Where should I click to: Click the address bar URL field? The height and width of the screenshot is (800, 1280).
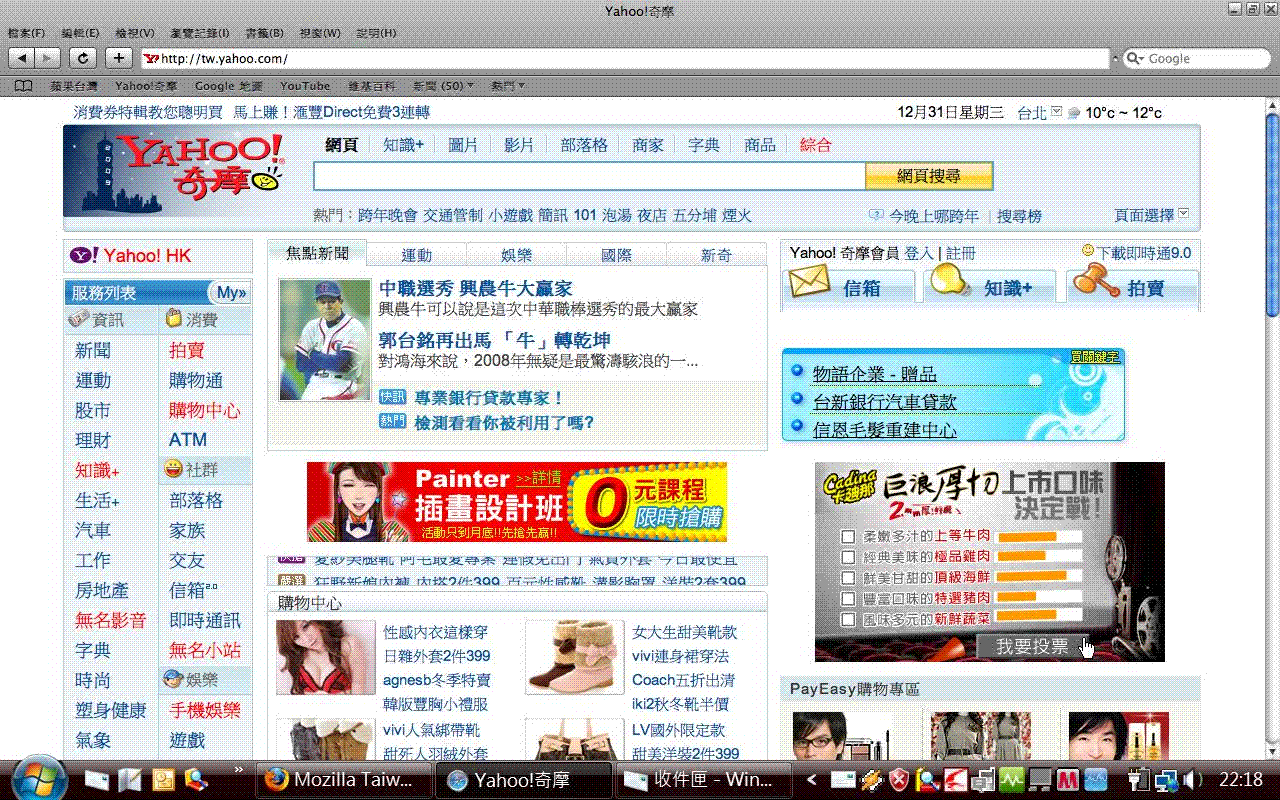pos(626,59)
